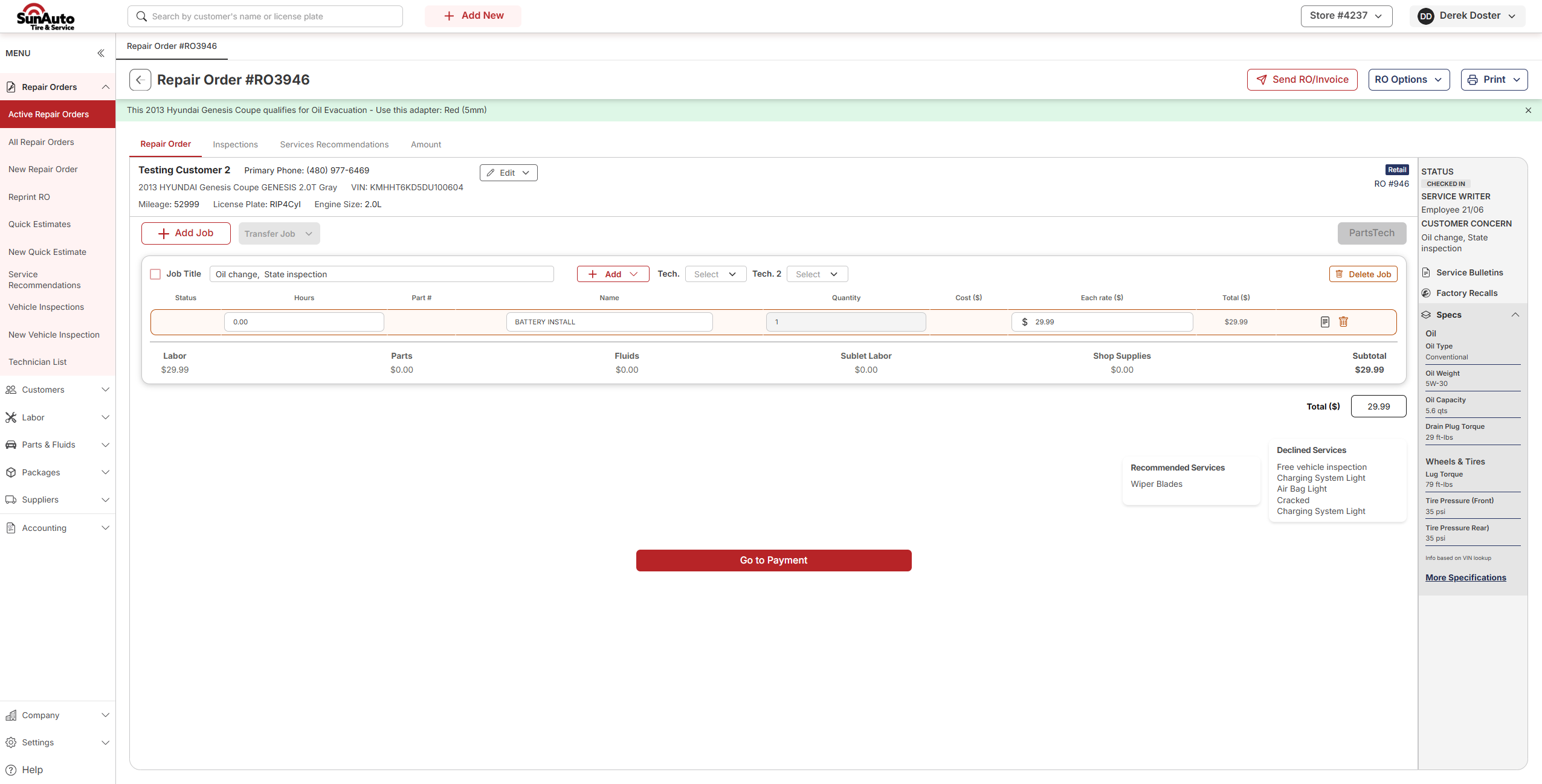The width and height of the screenshot is (1542, 784).
Task: Click the Specs layers icon
Action: coord(1426,315)
